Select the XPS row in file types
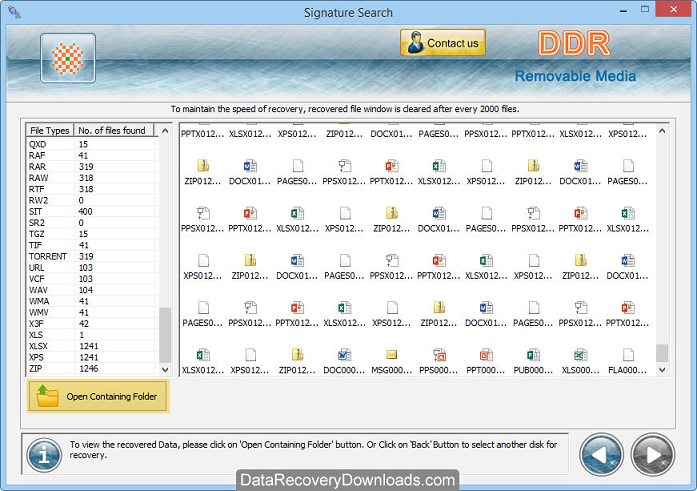The width and height of the screenshot is (697, 491). coord(91,357)
